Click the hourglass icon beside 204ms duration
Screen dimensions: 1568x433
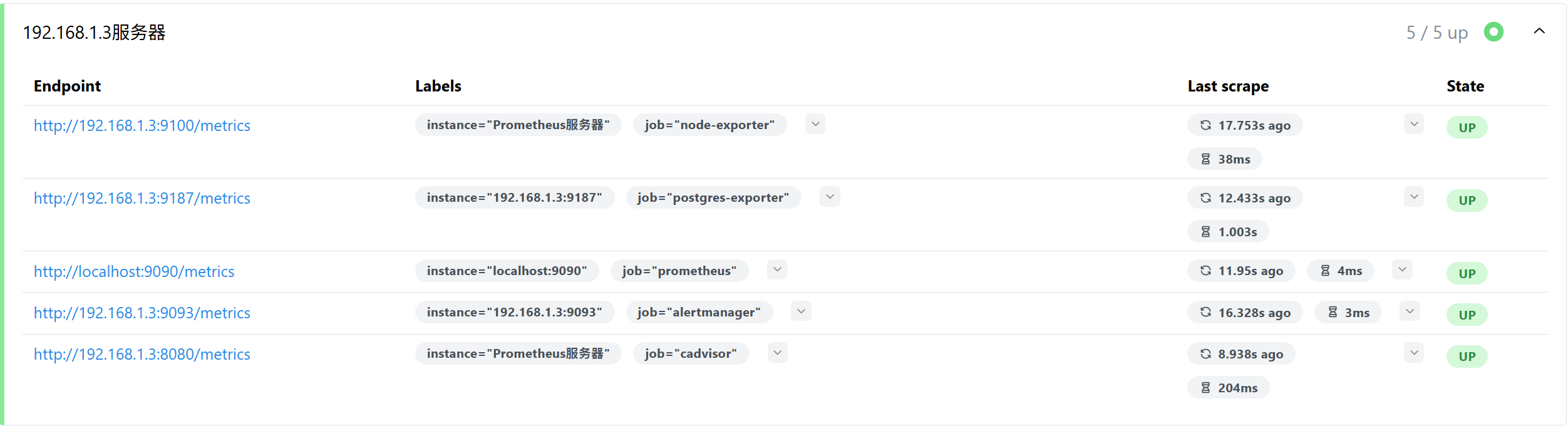click(1205, 388)
